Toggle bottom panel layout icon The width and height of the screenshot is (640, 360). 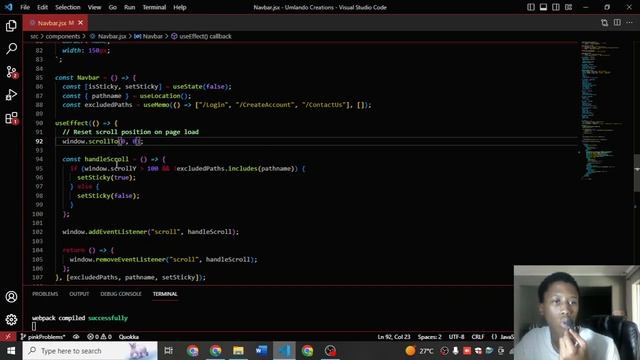click(543, 7)
